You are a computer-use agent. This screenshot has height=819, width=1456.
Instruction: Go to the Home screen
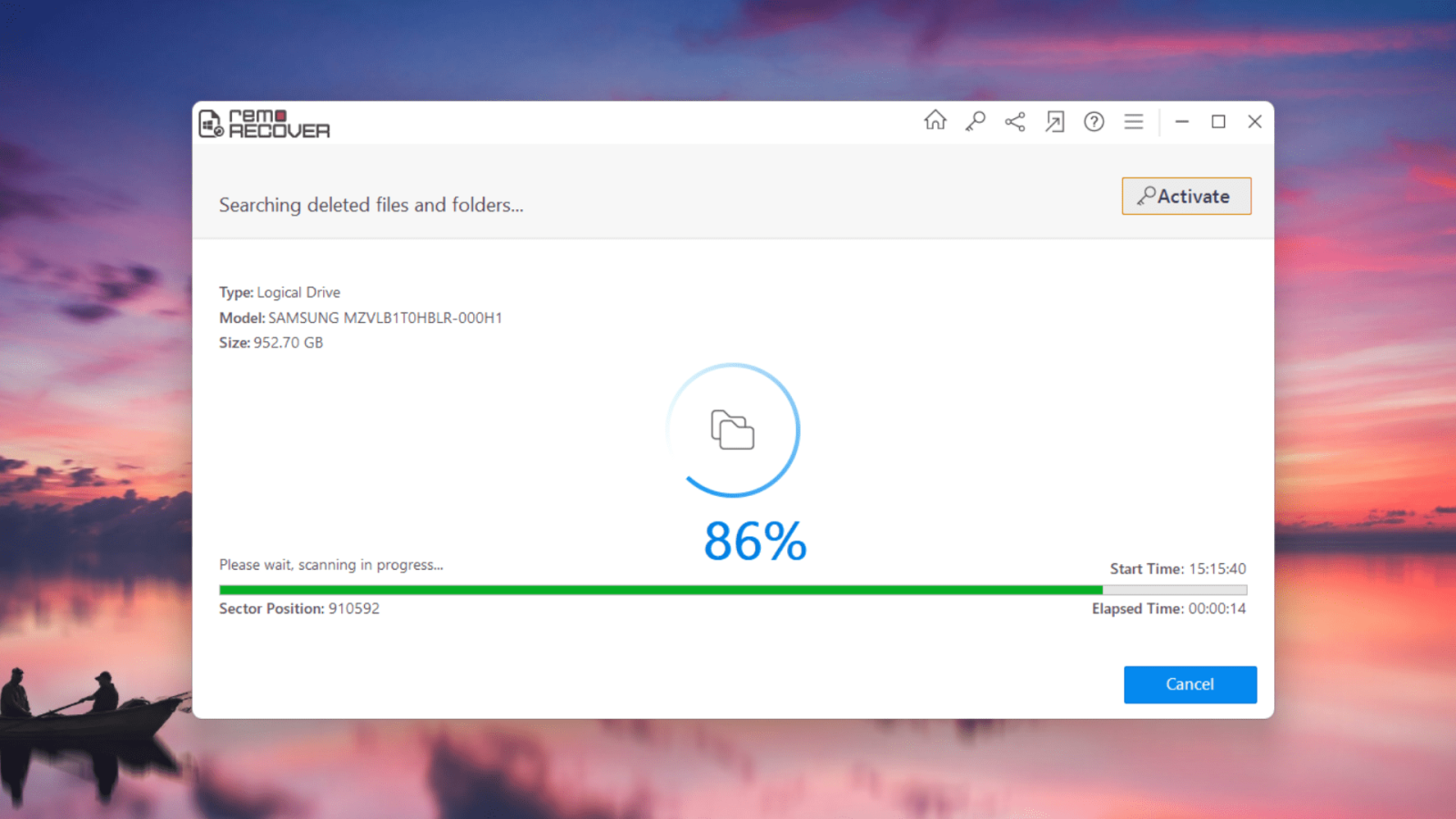point(935,121)
